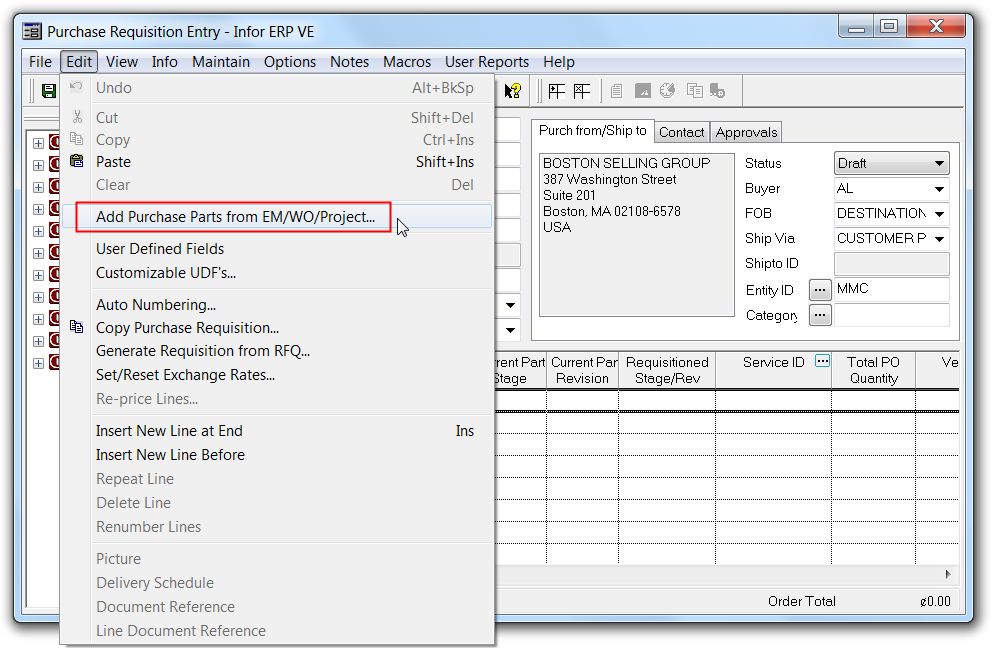Image resolution: width=999 pixels, height=648 pixels.
Task: Click the Delete line toolbar icon
Action: click(x=581, y=91)
